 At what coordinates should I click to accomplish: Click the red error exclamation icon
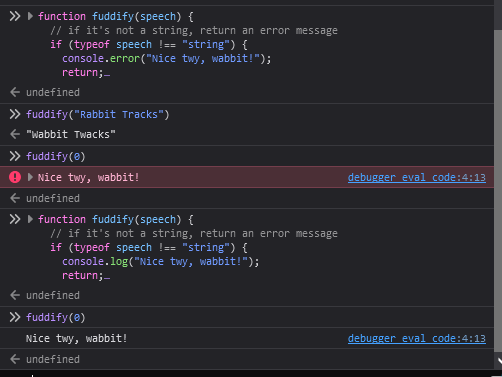pyautogui.click(x=15, y=177)
